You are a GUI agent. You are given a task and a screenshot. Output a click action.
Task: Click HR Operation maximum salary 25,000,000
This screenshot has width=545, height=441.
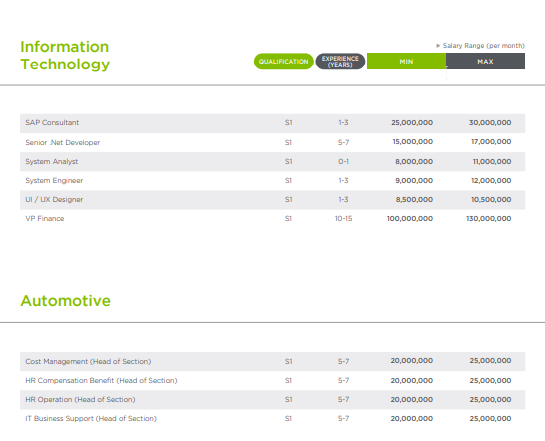490,400
